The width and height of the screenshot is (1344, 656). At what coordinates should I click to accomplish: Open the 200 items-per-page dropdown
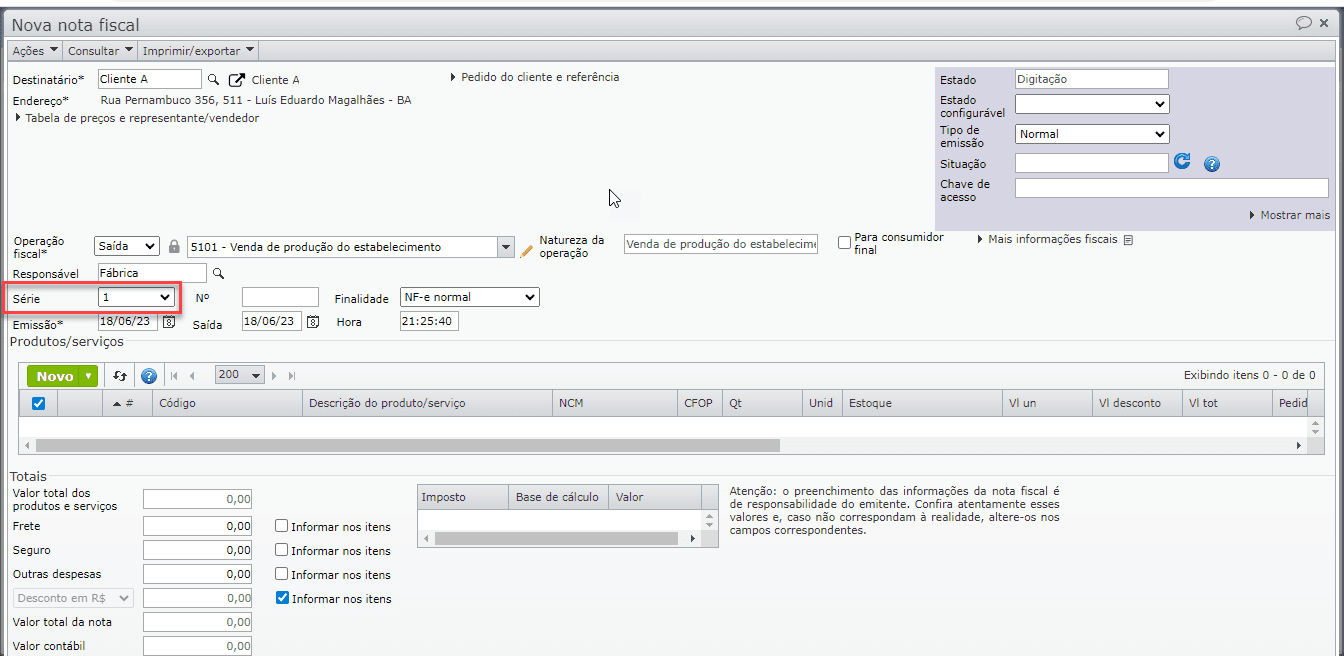239,375
